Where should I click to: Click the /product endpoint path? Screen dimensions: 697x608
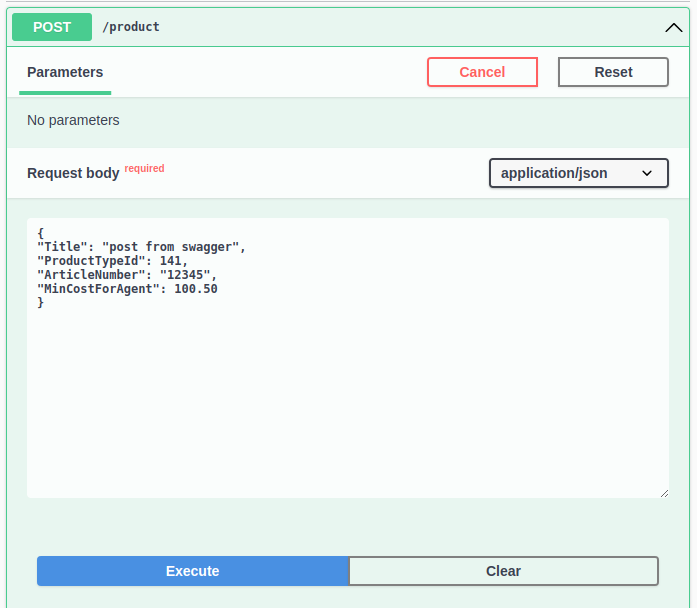pyautogui.click(x=131, y=27)
